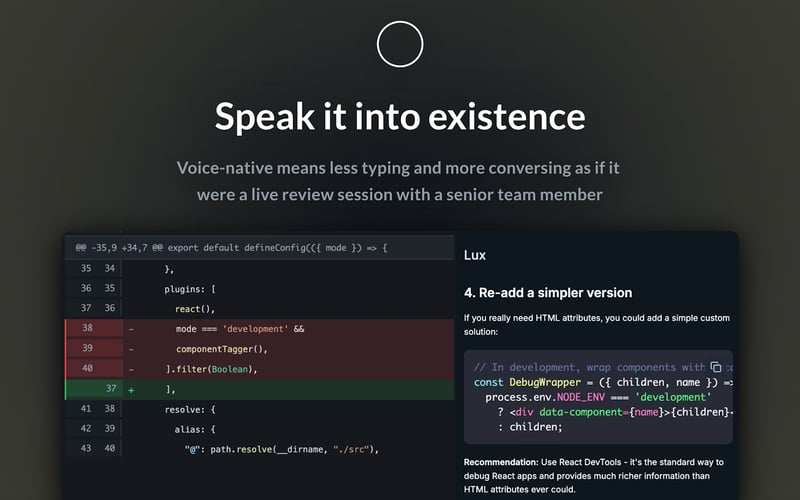Click old line number 38 in gutter
This screenshot has height=500, width=800.
coord(87,328)
